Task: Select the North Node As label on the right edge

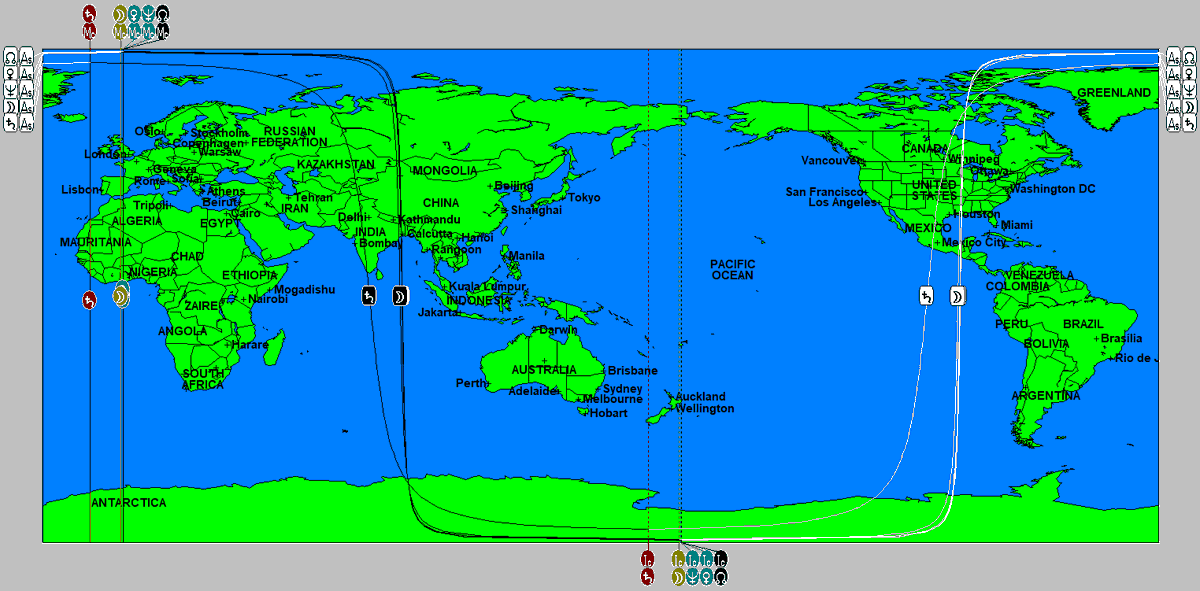Action: [x=1181, y=56]
